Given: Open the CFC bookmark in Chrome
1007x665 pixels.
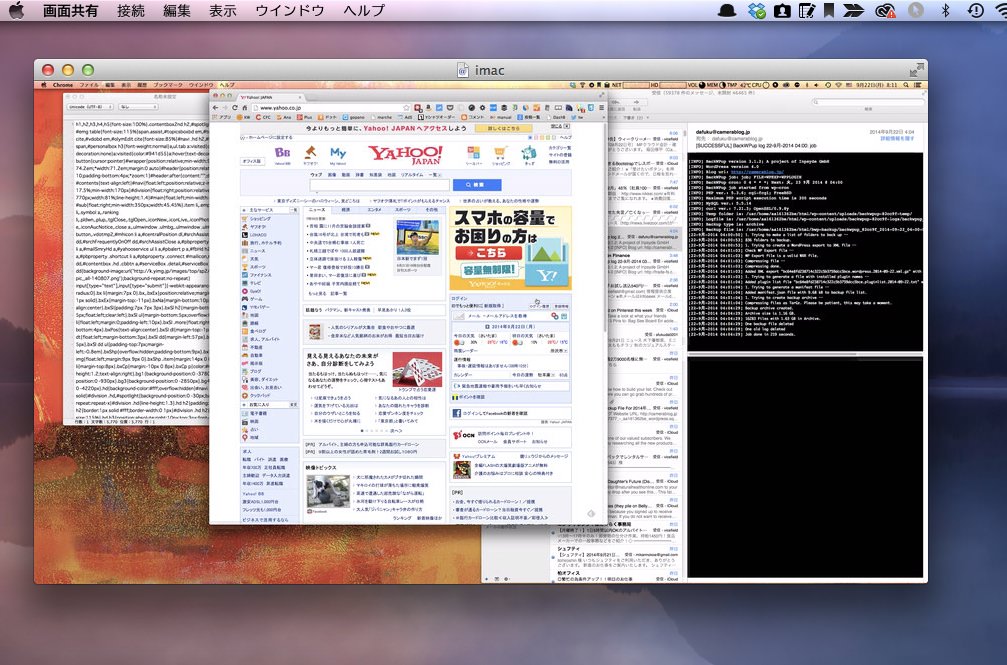Looking at the screenshot, I should (263, 118).
